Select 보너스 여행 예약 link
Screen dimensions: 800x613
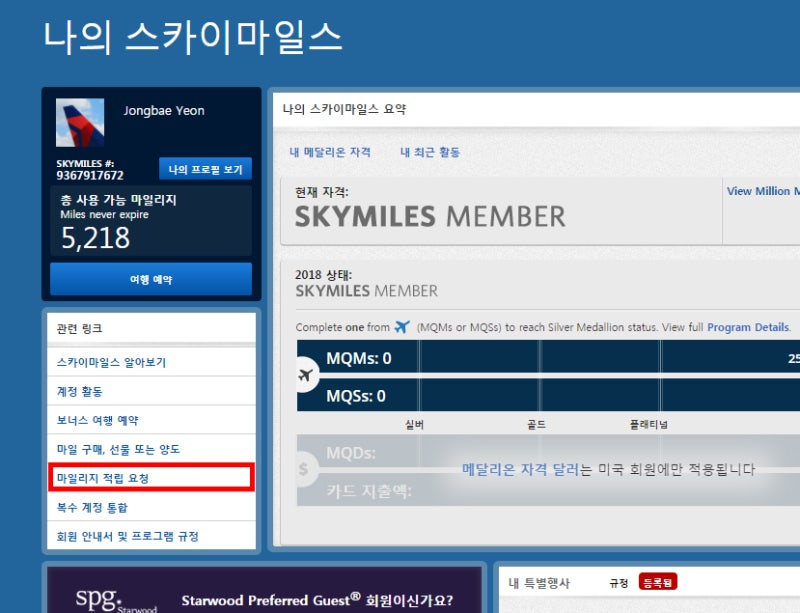tap(97, 421)
